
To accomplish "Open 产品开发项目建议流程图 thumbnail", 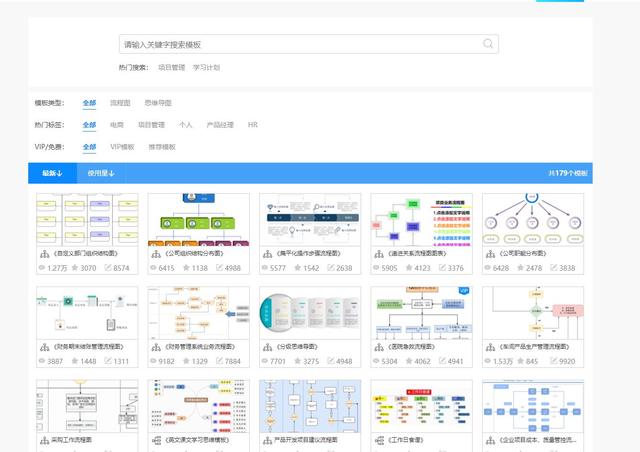I will pyautogui.click(x=310, y=406).
